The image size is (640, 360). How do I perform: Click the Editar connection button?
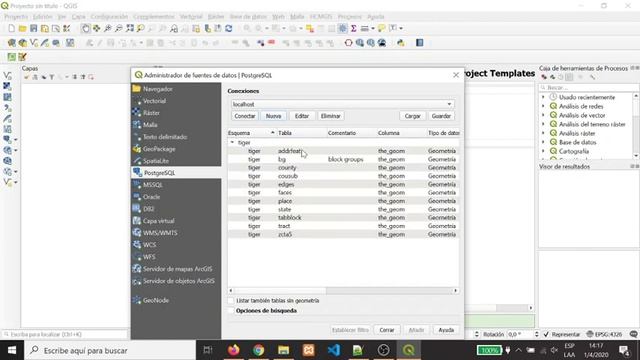click(x=302, y=116)
